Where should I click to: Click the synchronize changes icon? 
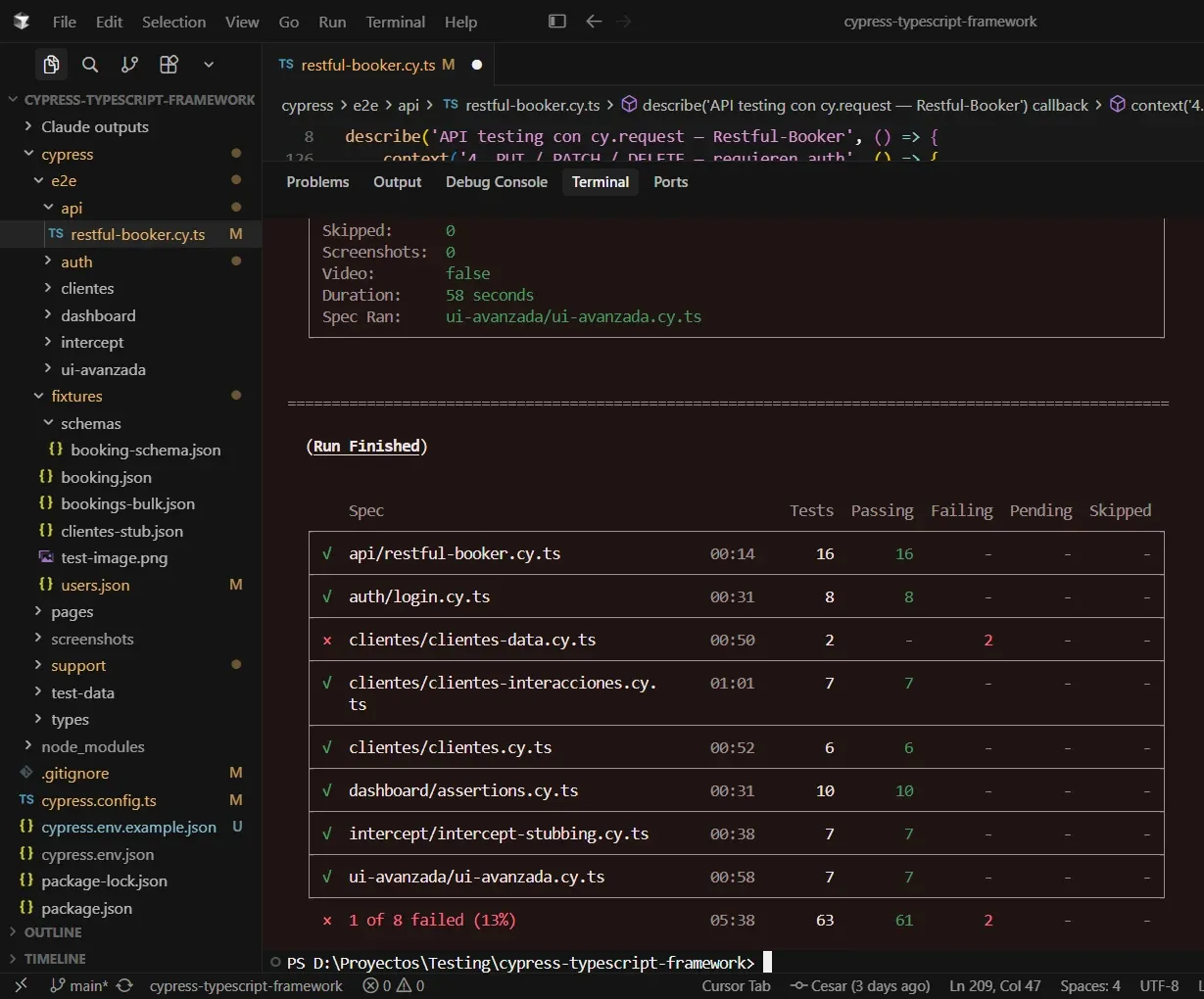pyautogui.click(x=124, y=986)
